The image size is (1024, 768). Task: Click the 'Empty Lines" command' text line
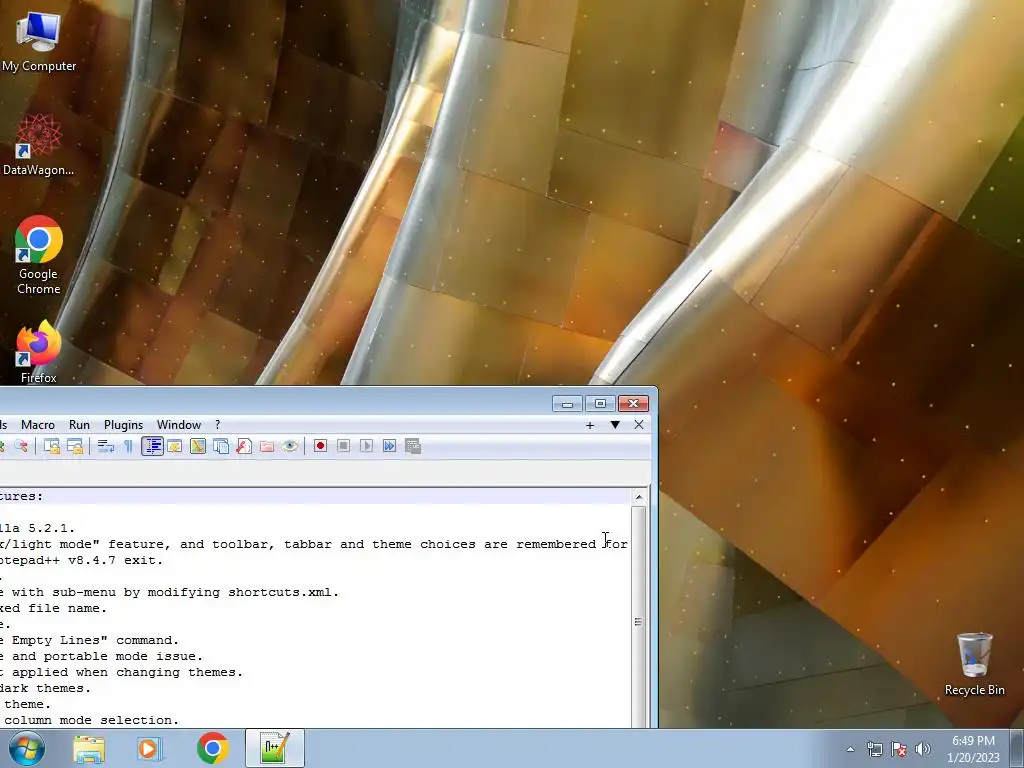89,640
